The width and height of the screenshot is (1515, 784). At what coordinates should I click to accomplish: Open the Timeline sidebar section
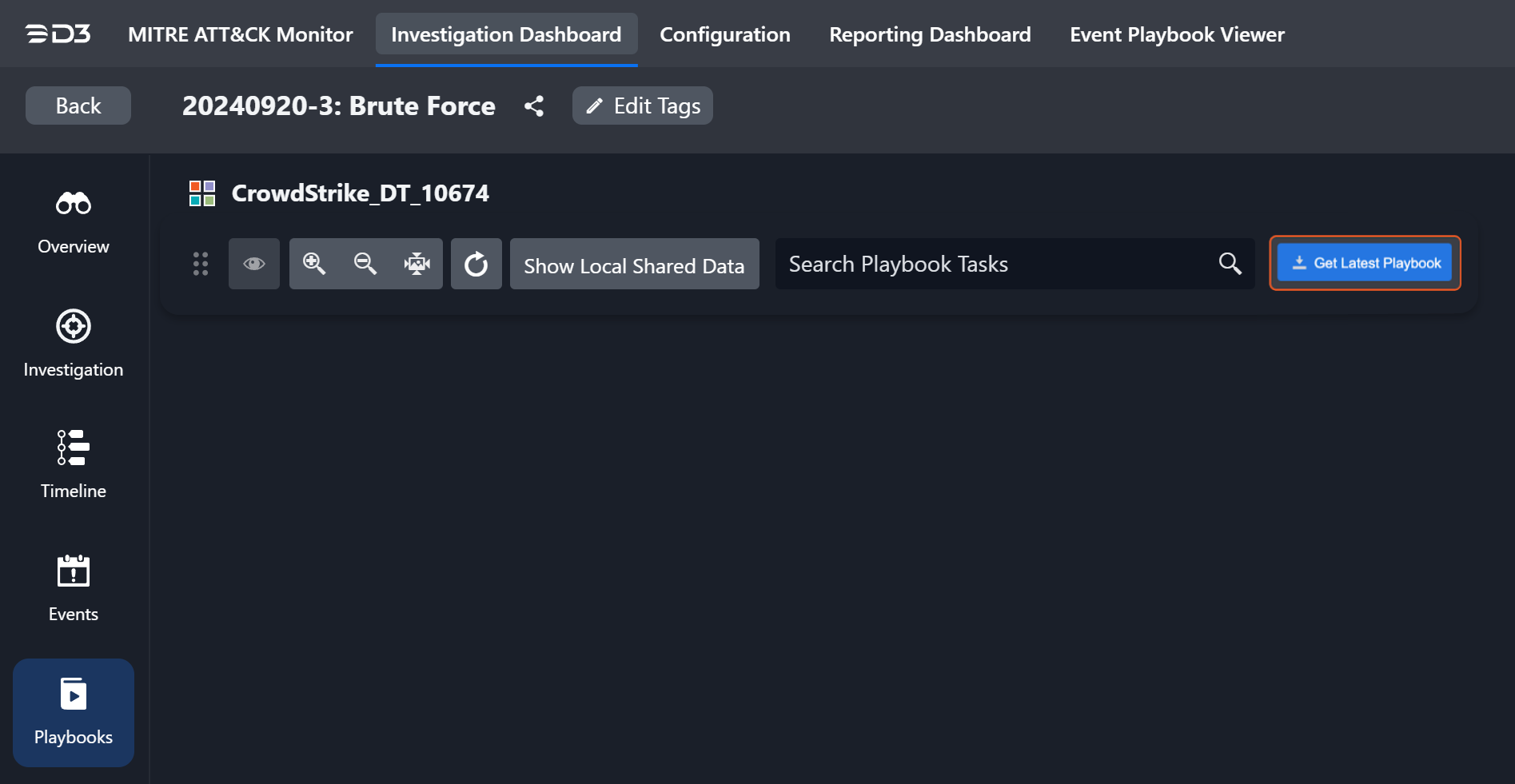74,465
